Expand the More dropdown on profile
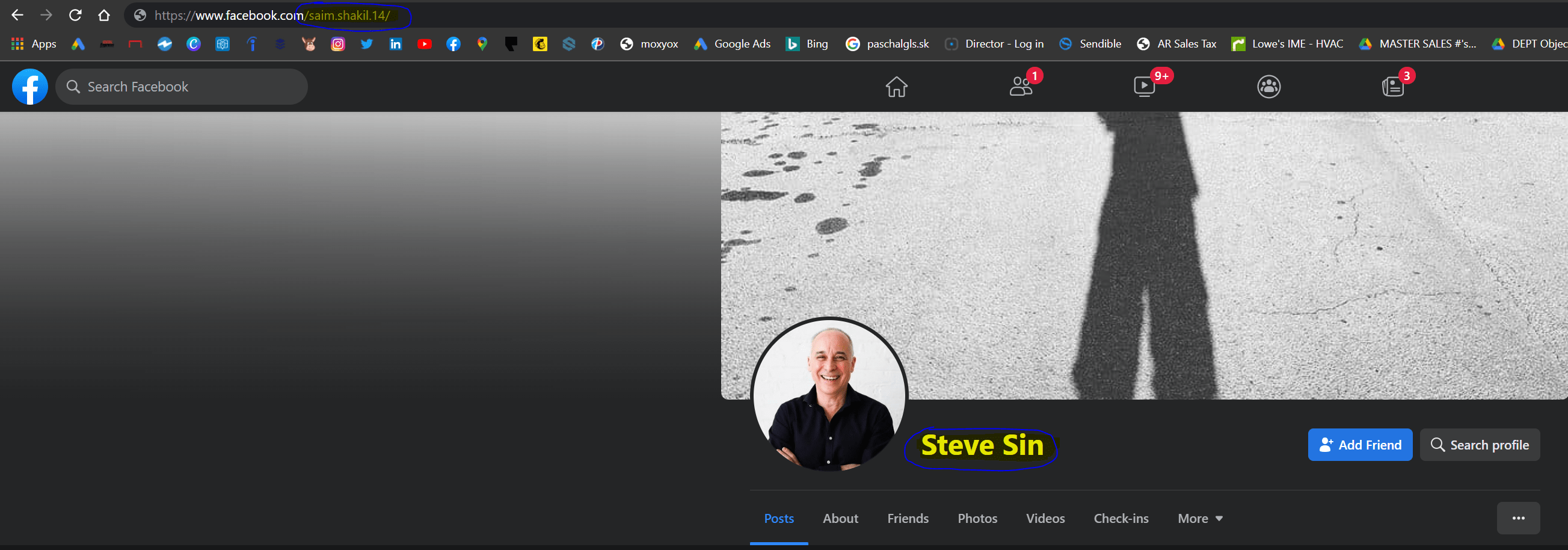 (x=1200, y=518)
